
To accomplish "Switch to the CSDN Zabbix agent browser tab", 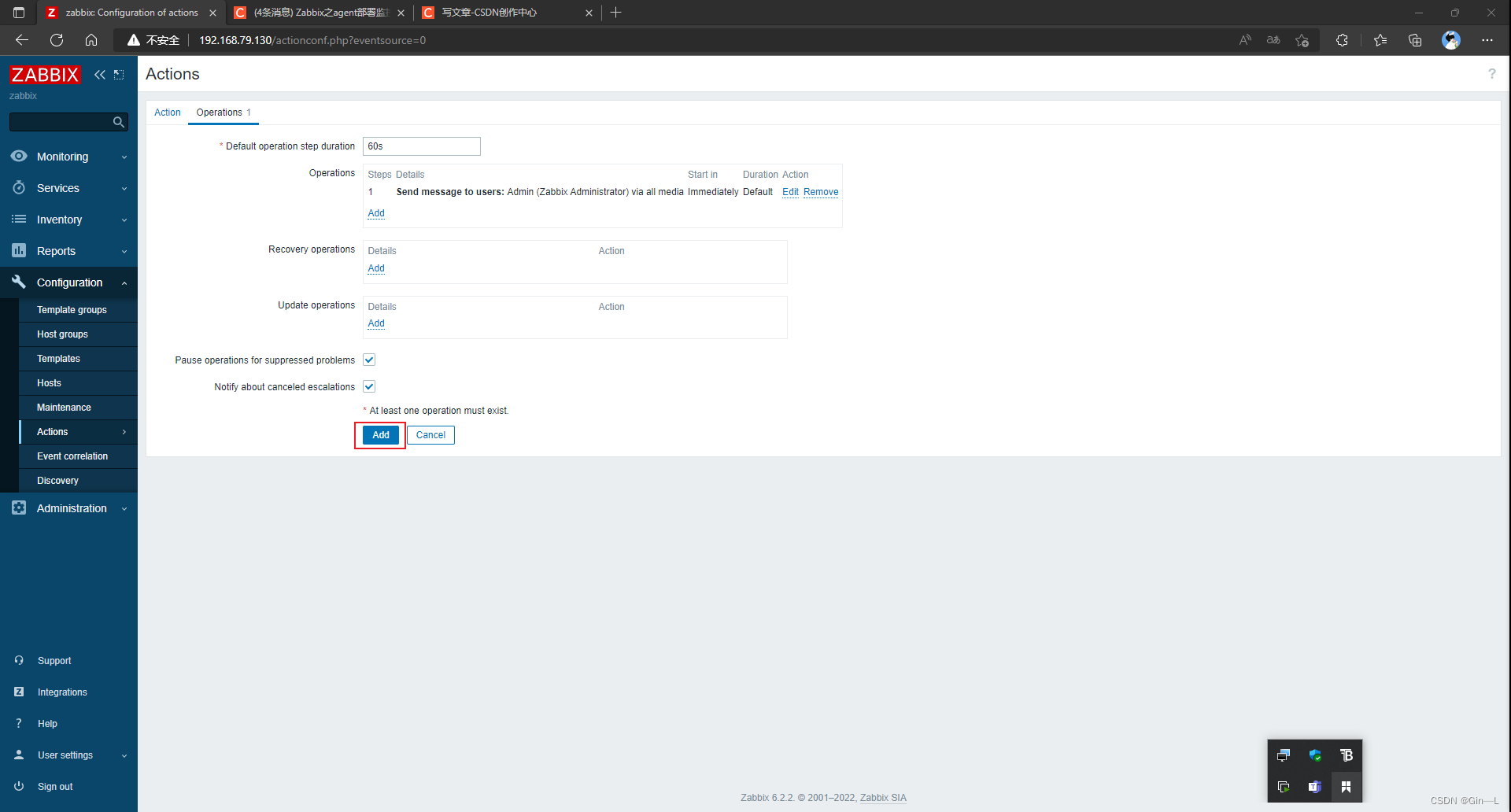I will click(320, 13).
